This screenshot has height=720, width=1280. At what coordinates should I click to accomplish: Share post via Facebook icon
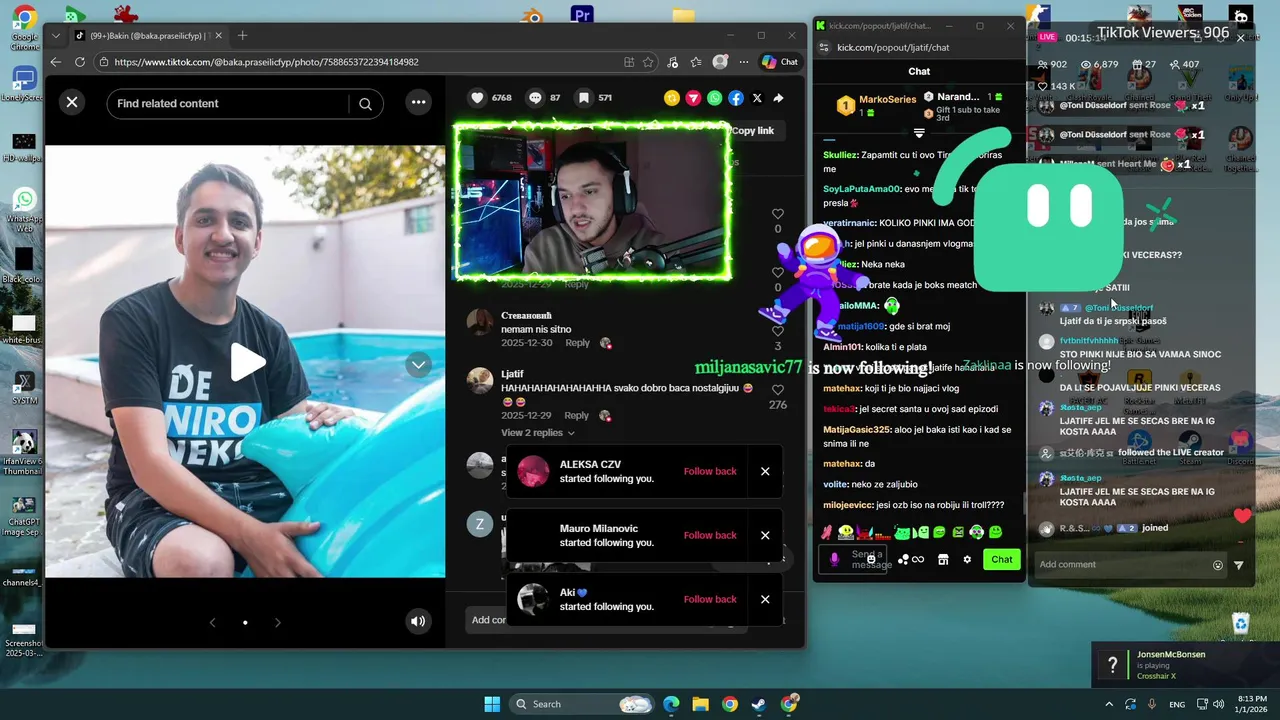[735, 98]
